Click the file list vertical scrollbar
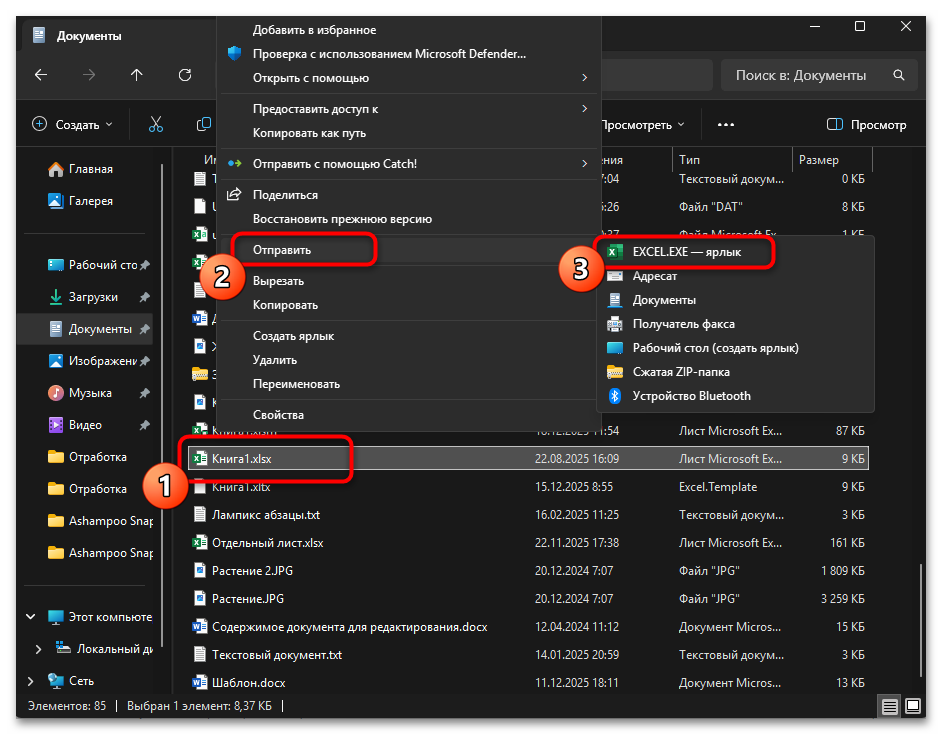This screenshot has height=735, width=942. coord(920,619)
